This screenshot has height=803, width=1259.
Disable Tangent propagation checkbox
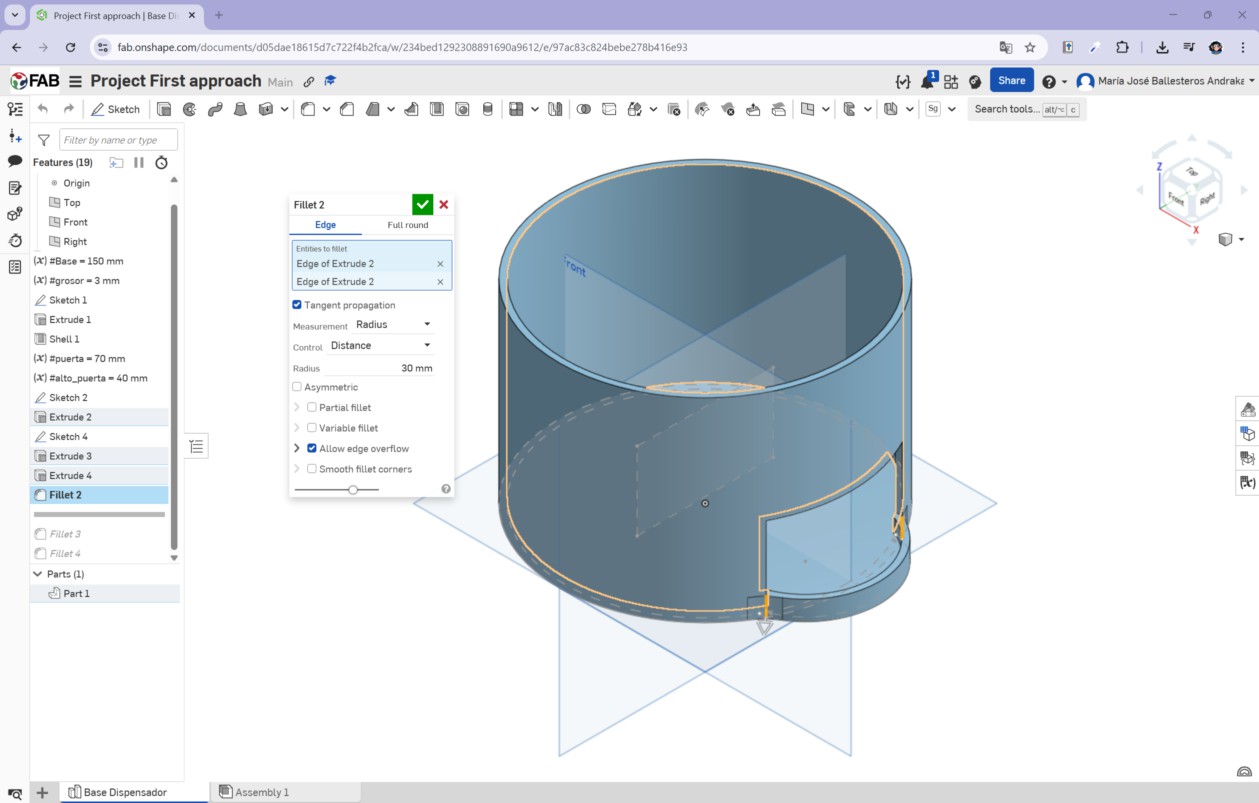[x=297, y=305]
